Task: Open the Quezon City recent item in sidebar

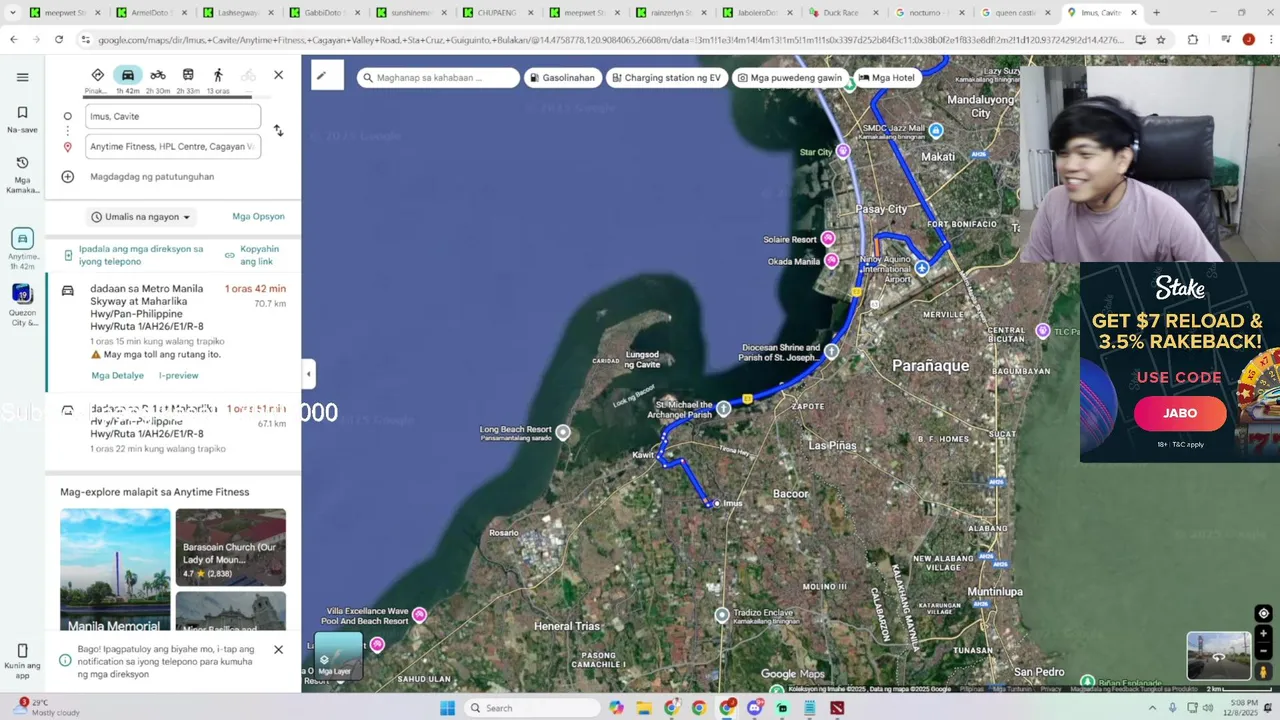Action: 22,306
